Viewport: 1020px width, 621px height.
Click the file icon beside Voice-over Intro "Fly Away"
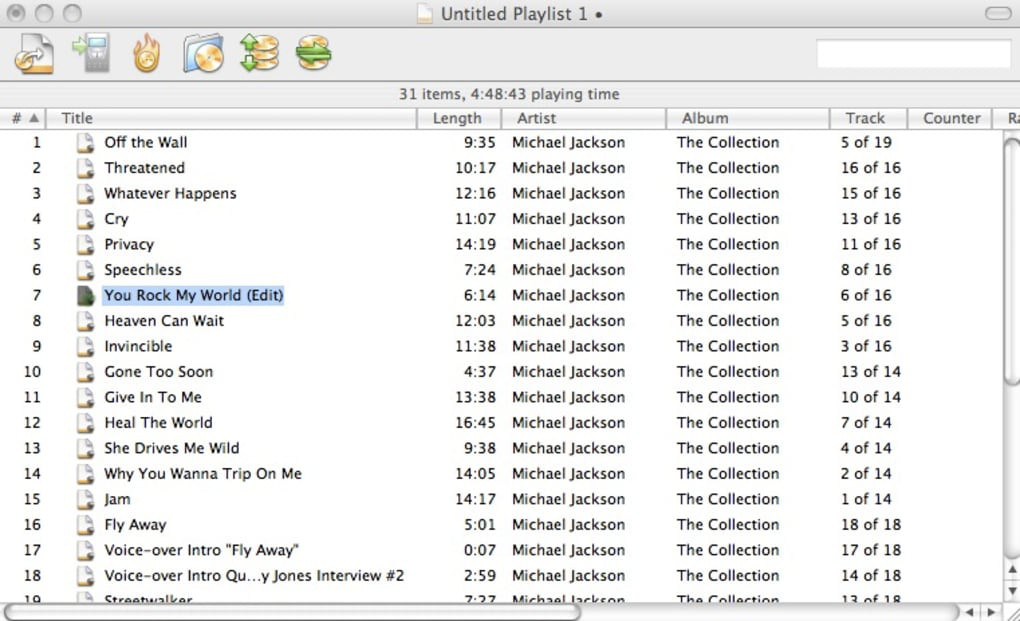[x=85, y=550]
